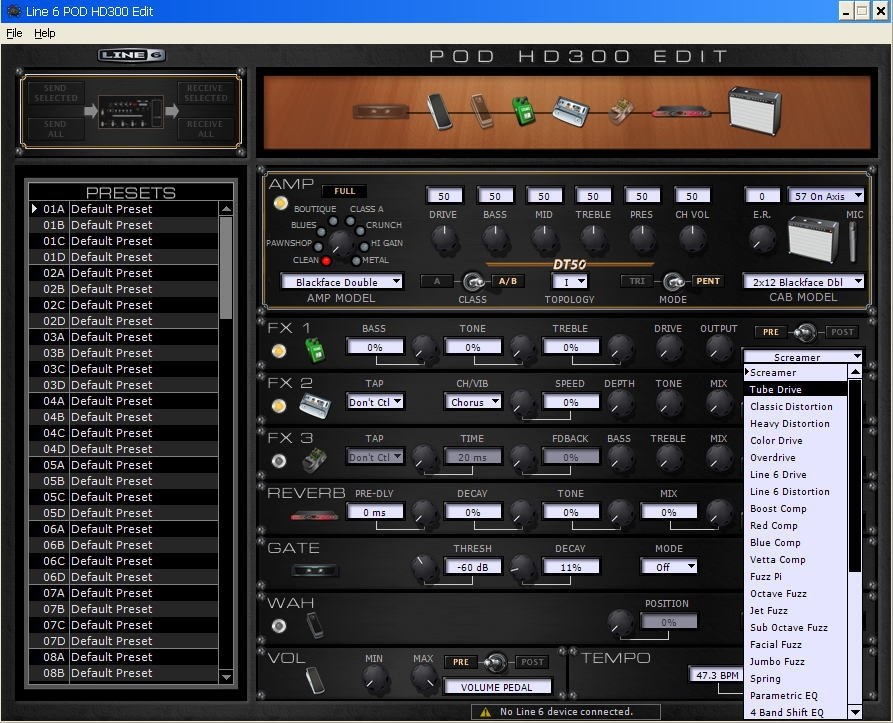
Task: Click the warning icon in status bar
Action: click(485, 712)
